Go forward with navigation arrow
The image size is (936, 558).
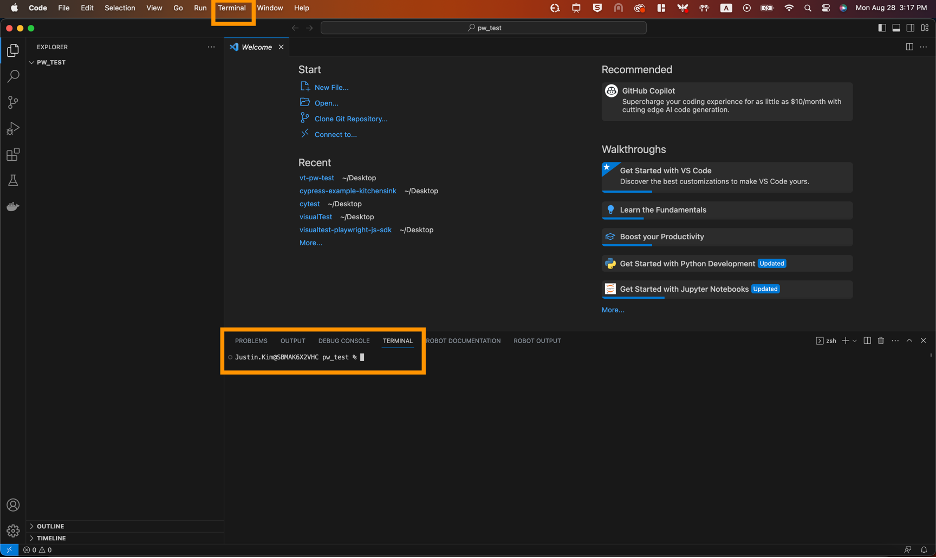[309, 28]
